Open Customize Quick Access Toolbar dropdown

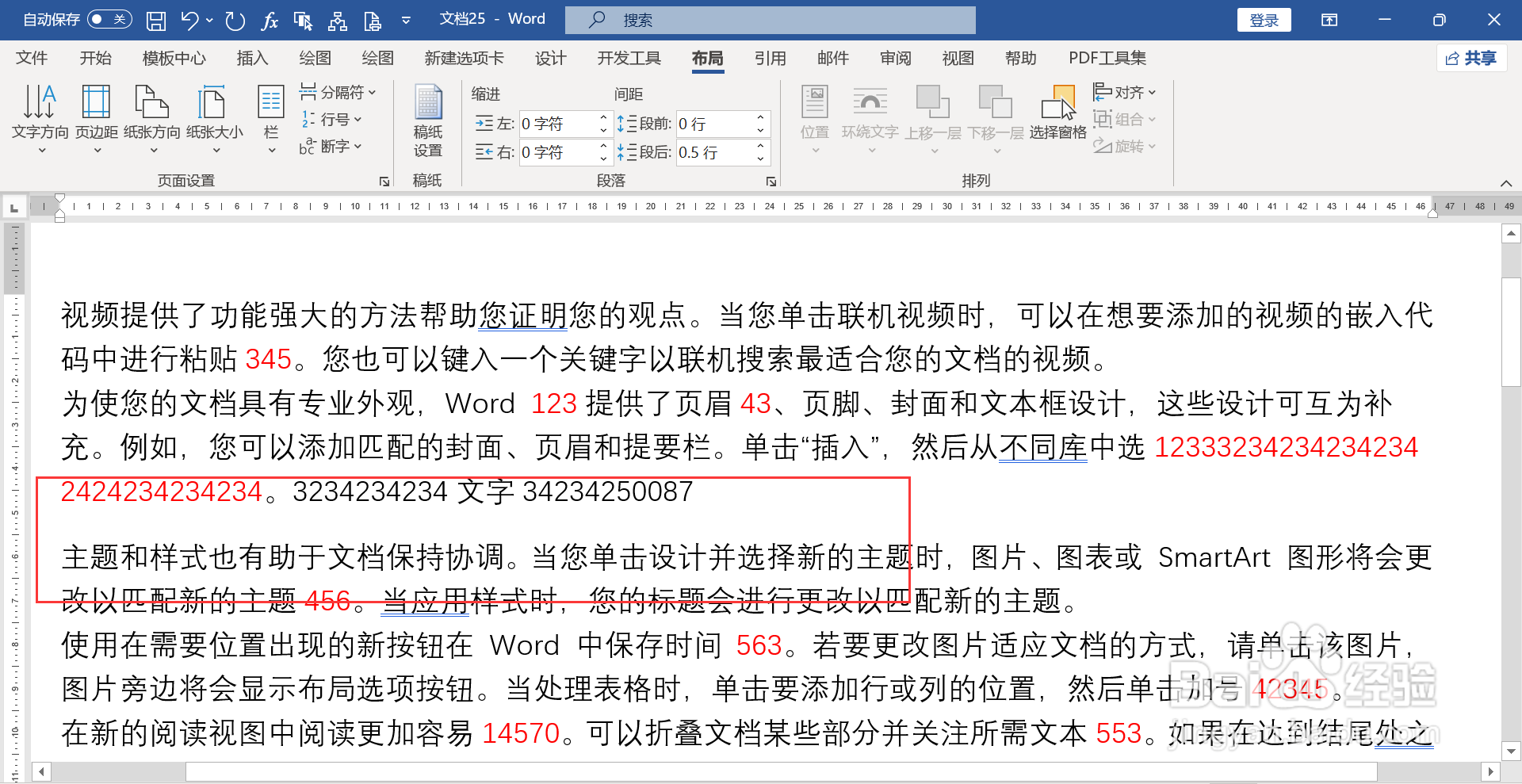(406, 21)
